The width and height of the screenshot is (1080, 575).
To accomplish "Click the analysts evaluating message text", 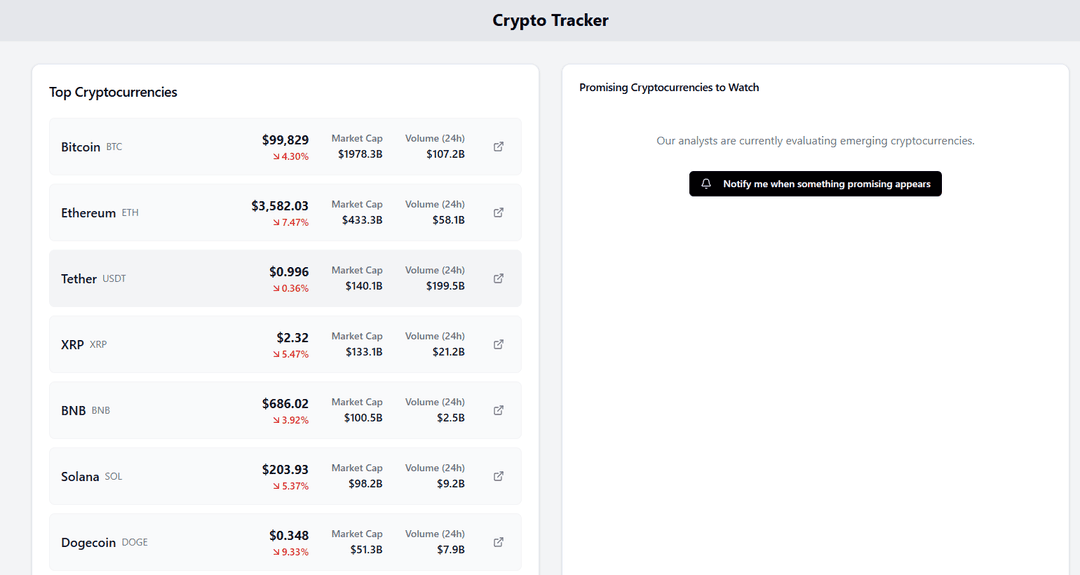I will pos(816,141).
